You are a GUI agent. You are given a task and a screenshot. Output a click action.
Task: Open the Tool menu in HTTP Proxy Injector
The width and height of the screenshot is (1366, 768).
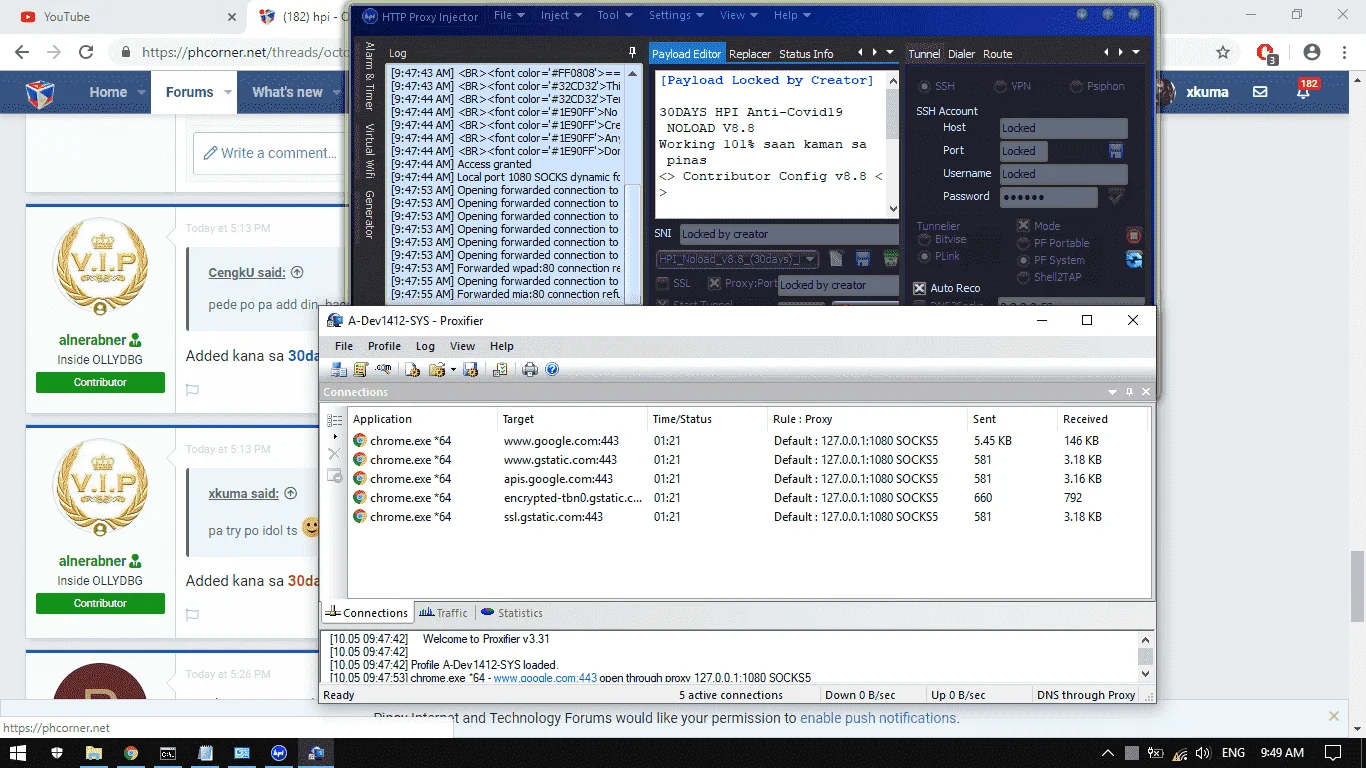[x=615, y=16]
